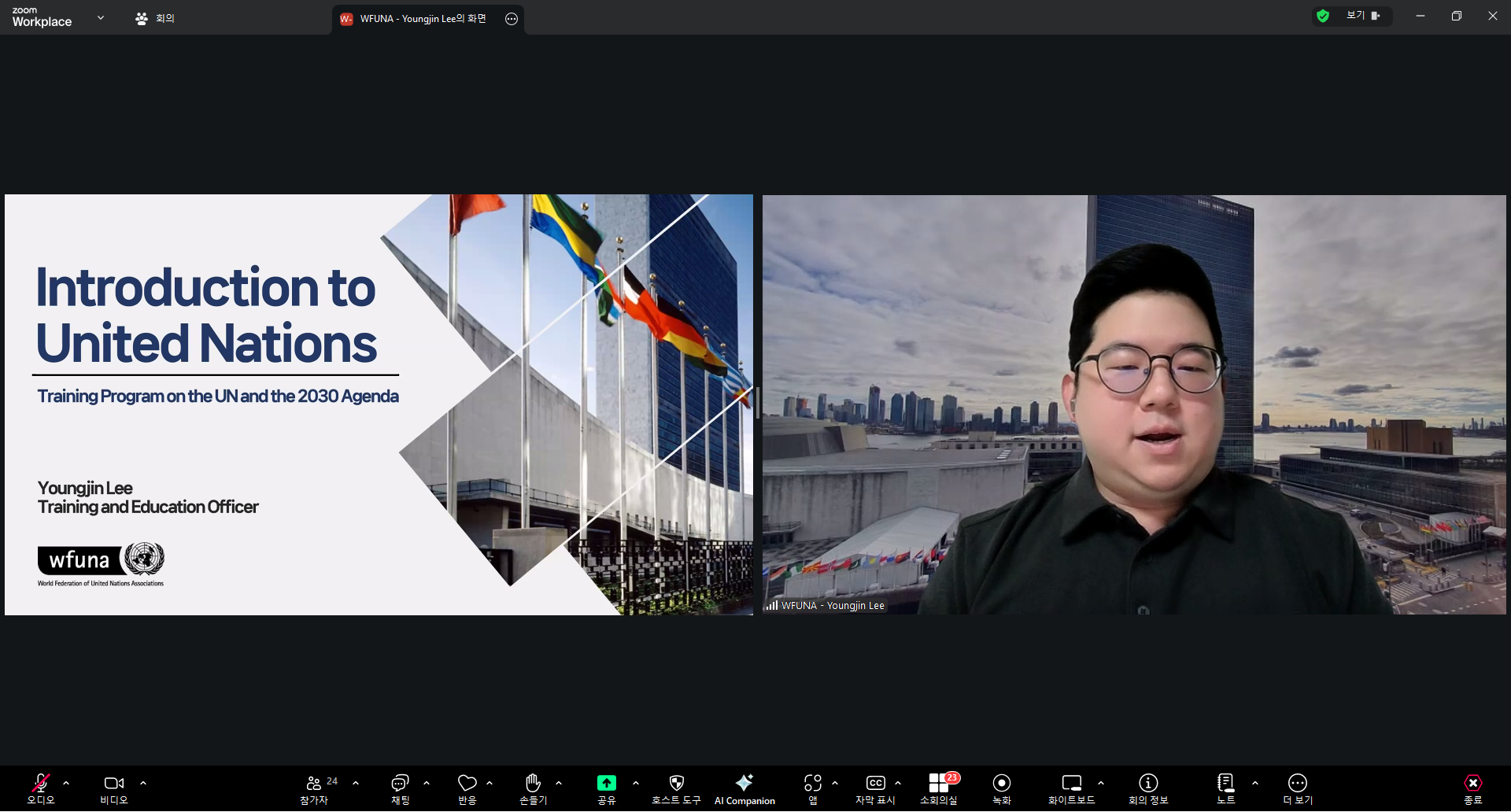Expand apps options caret
1511x812 pixels.
click(x=835, y=783)
